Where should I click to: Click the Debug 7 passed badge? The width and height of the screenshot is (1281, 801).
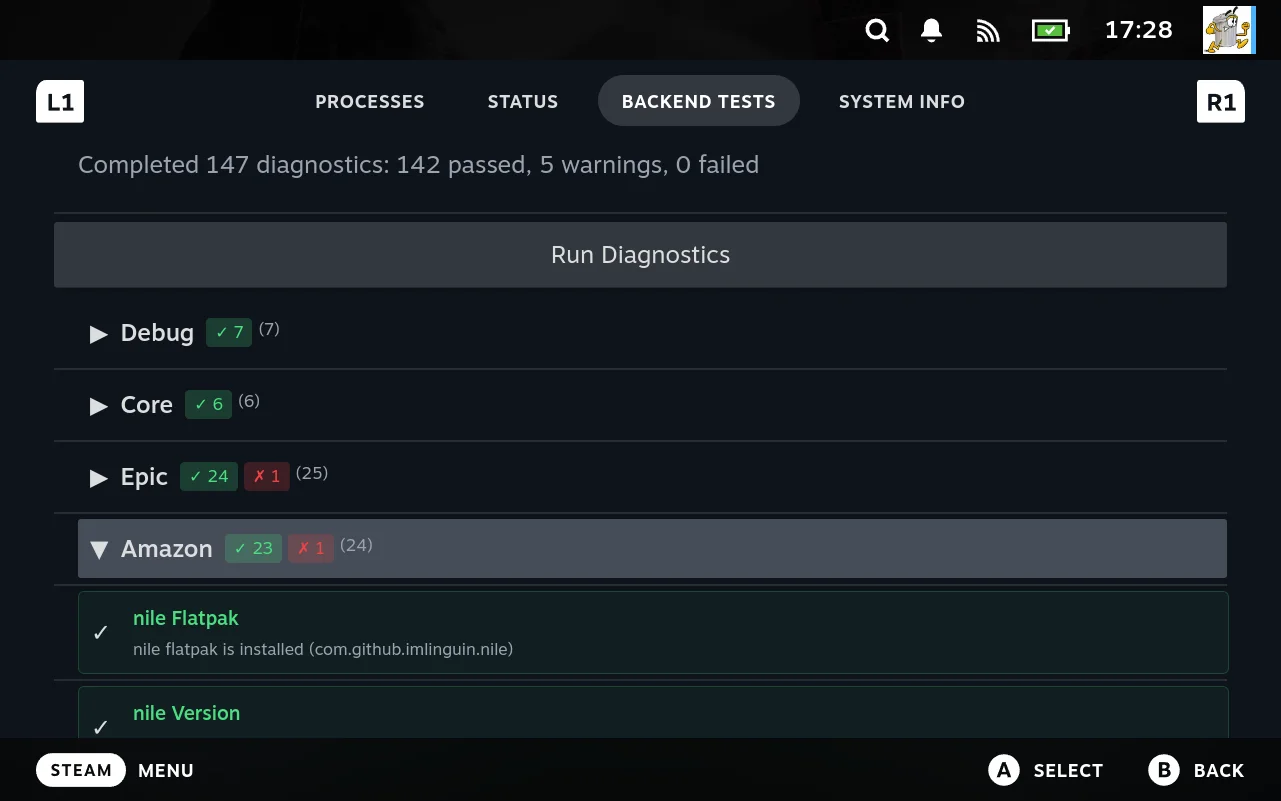tap(229, 332)
